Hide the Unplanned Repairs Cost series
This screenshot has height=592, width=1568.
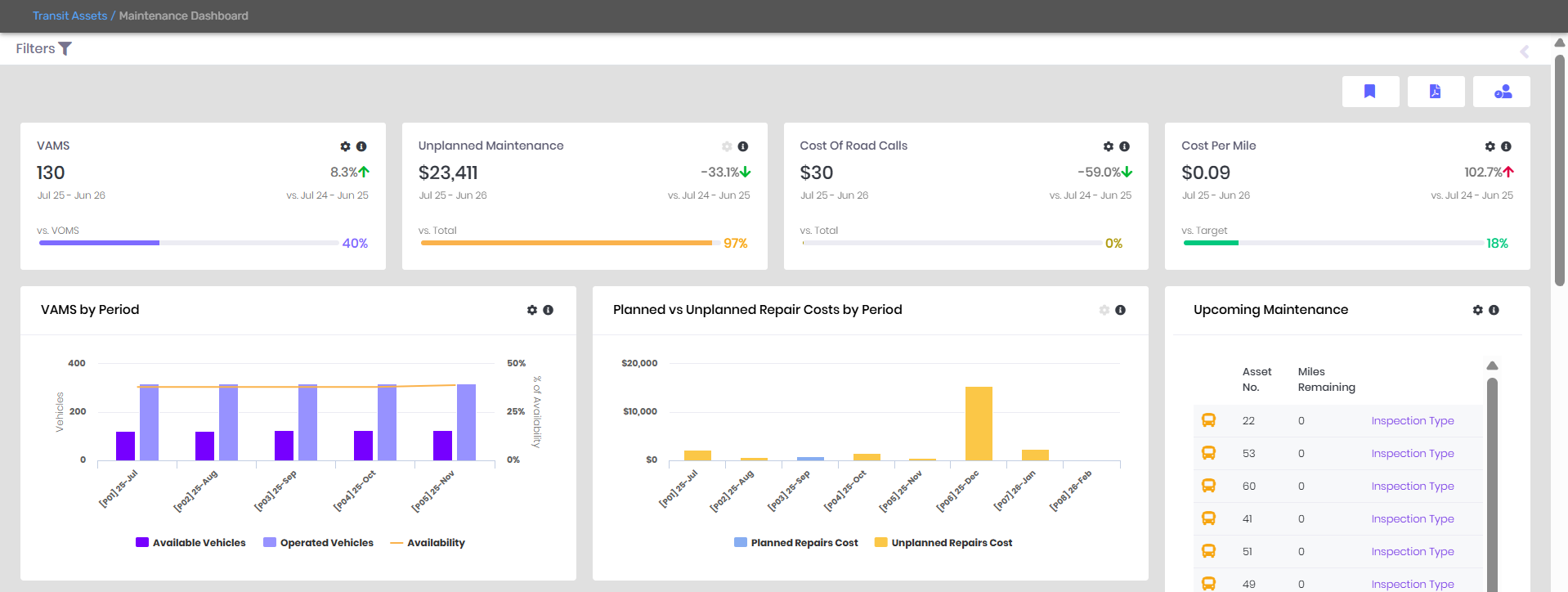click(943, 543)
